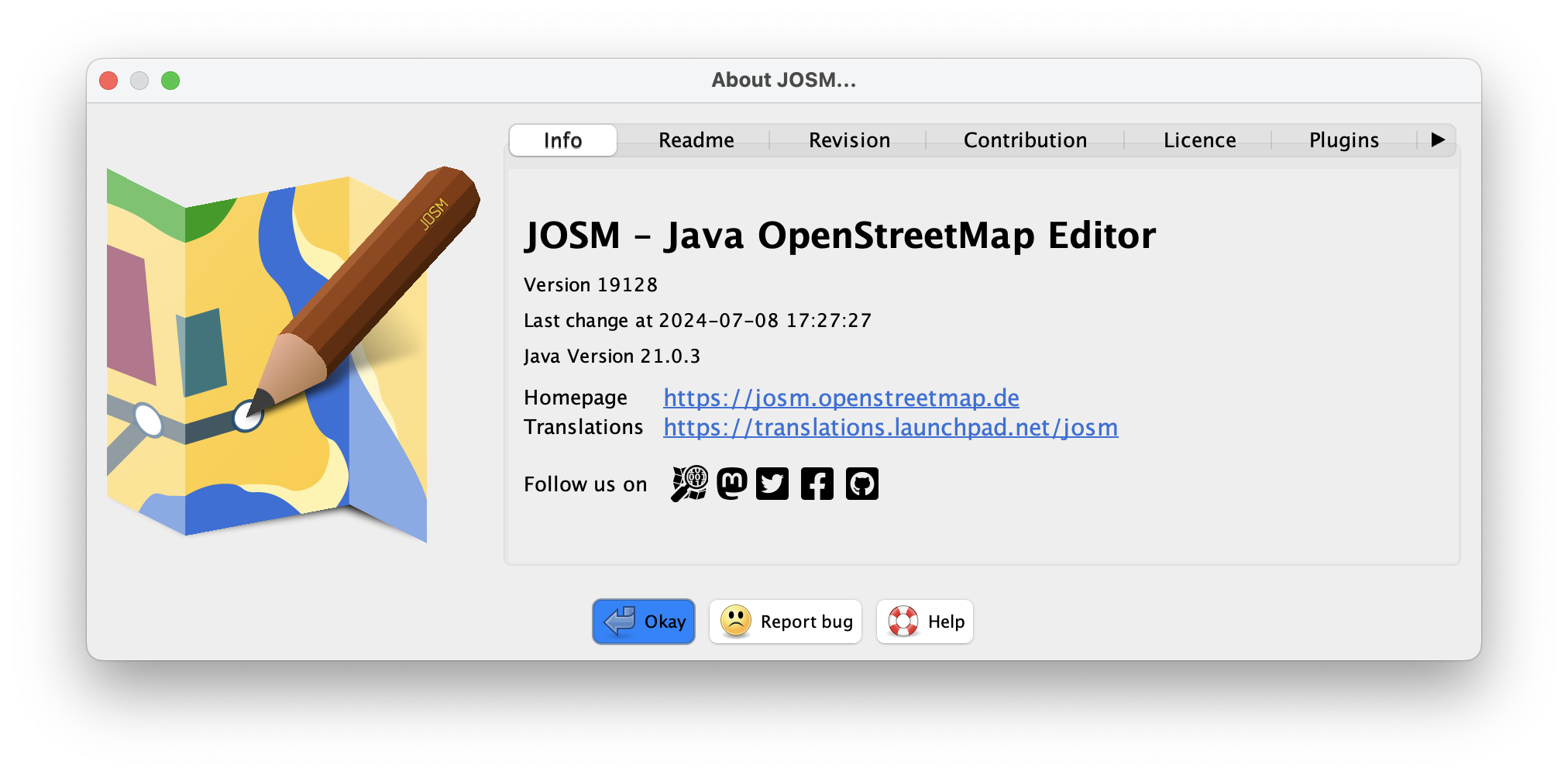Click the JOSM map and pencil logo

pos(293,353)
